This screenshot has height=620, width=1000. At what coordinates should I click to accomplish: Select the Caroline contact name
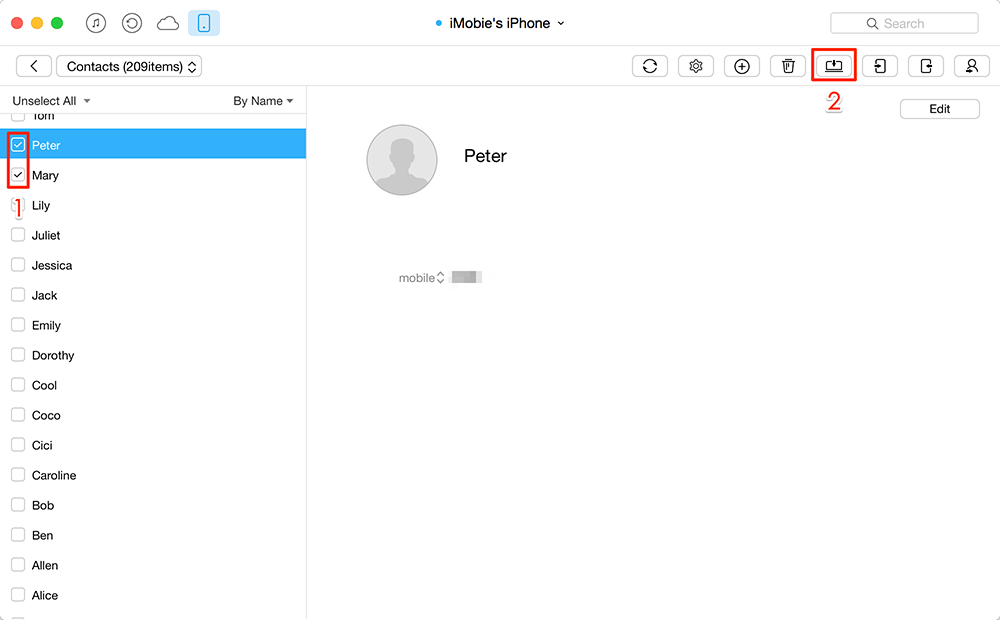coord(54,475)
